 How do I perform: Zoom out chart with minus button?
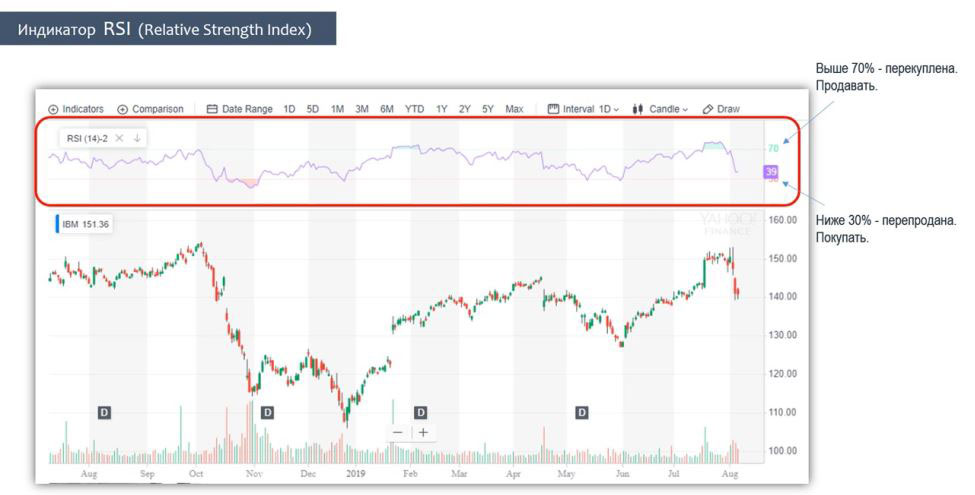(398, 432)
